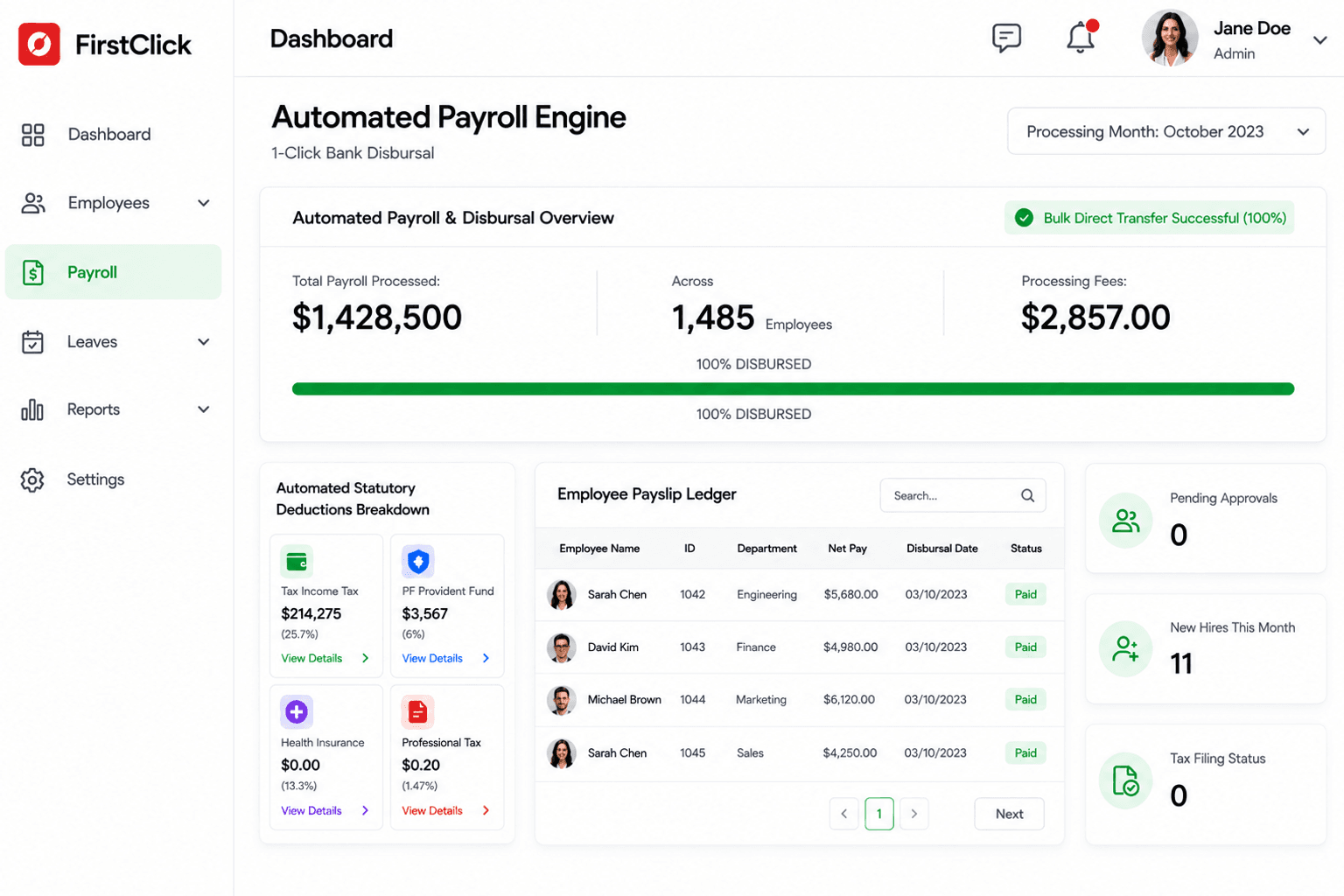View Details for PF Provident Fund
The height and width of the screenshot is (896, 1344).
pos(446,658)
